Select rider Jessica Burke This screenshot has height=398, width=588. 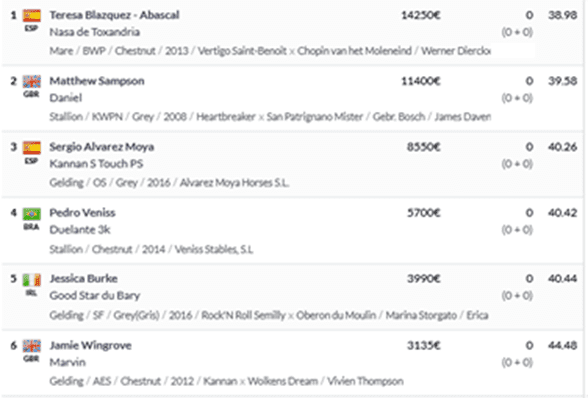coord(83,279)
